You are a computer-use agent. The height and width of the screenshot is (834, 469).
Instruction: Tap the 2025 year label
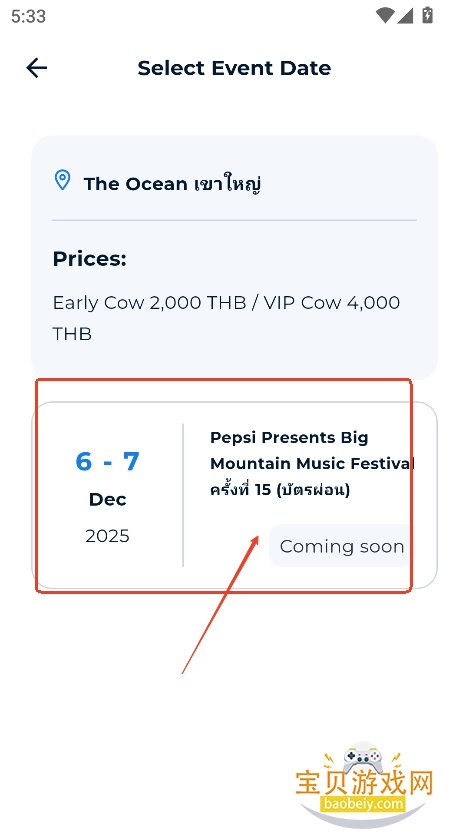point(107,536)
